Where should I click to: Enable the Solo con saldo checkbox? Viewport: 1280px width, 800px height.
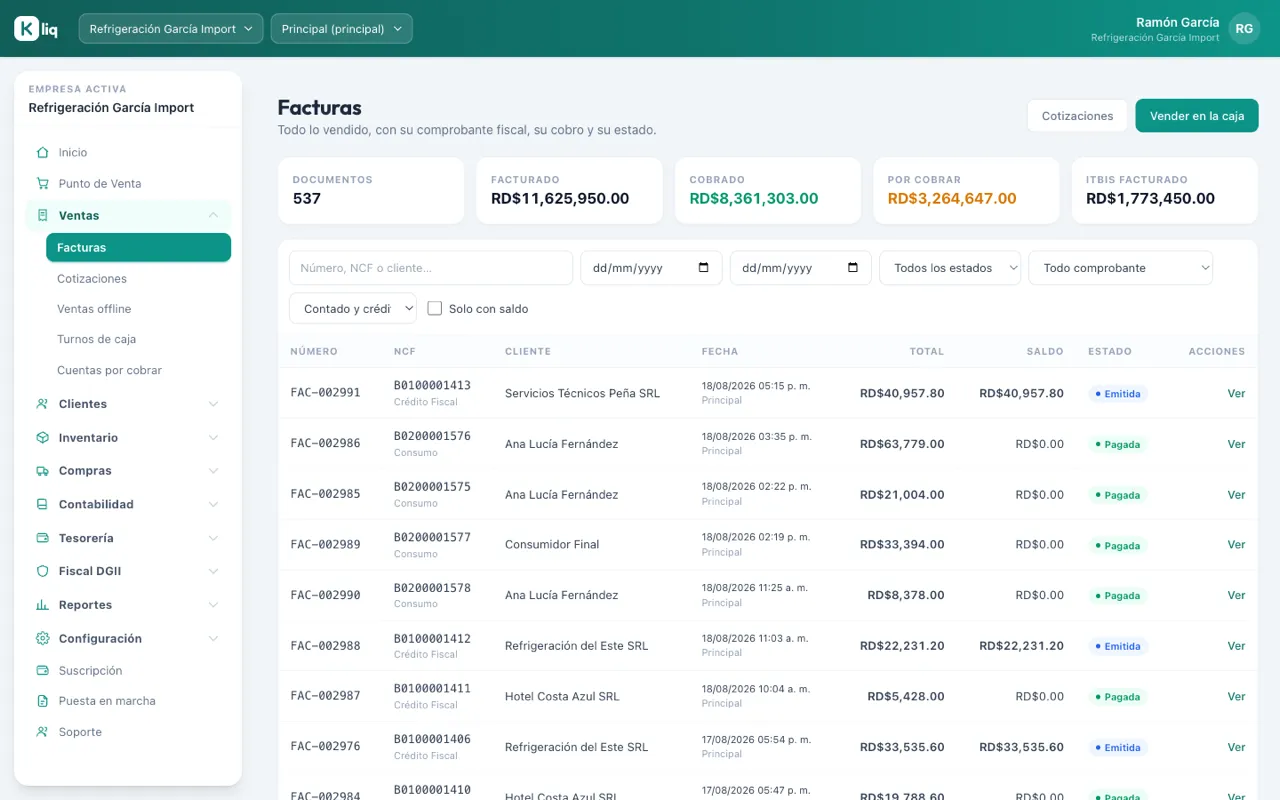(x=435, y=309)
